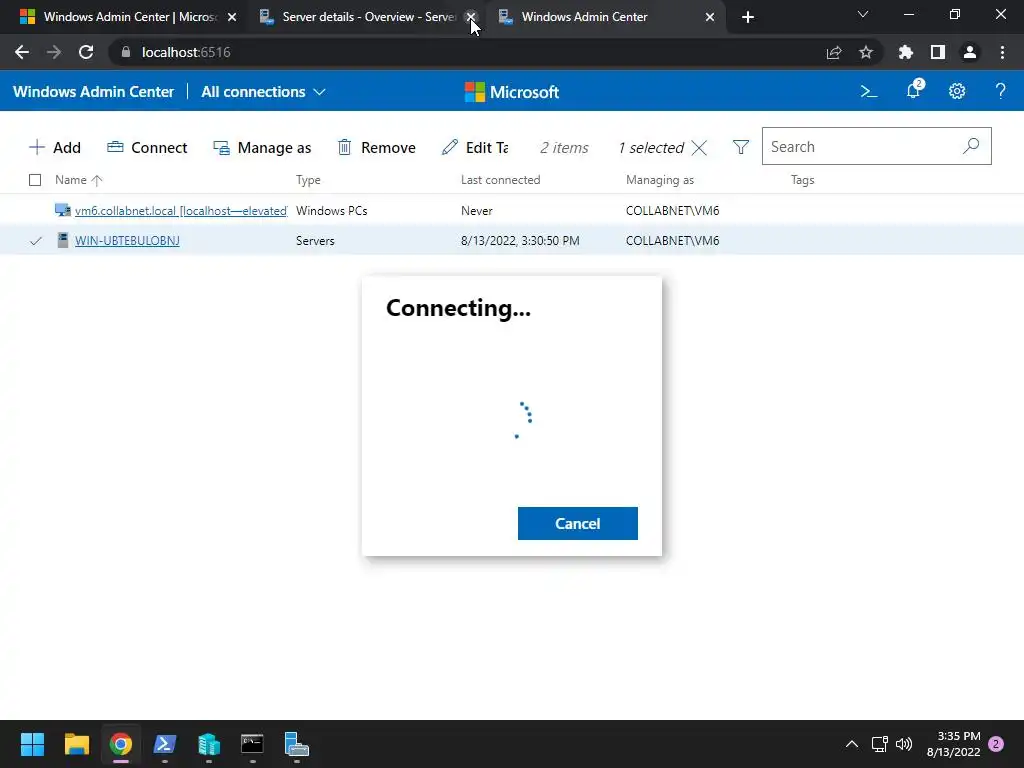The width and height of the screenshot is (1024, 768).
Task: Open File Explorer from taskbar
Action: tap(76, 744)
